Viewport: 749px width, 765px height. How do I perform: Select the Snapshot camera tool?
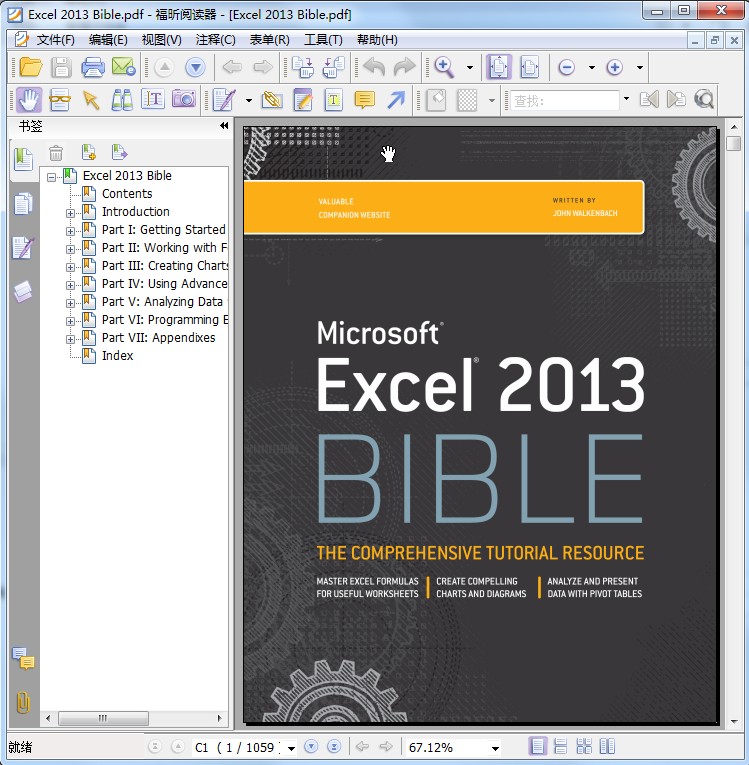click(x=183, y=99)
